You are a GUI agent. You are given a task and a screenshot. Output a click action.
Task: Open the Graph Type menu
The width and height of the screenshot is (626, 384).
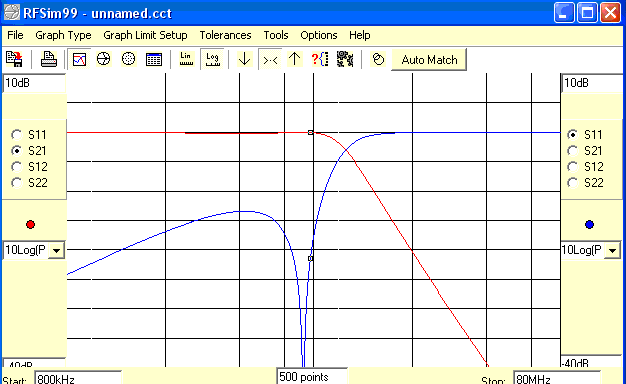[63, 35]
